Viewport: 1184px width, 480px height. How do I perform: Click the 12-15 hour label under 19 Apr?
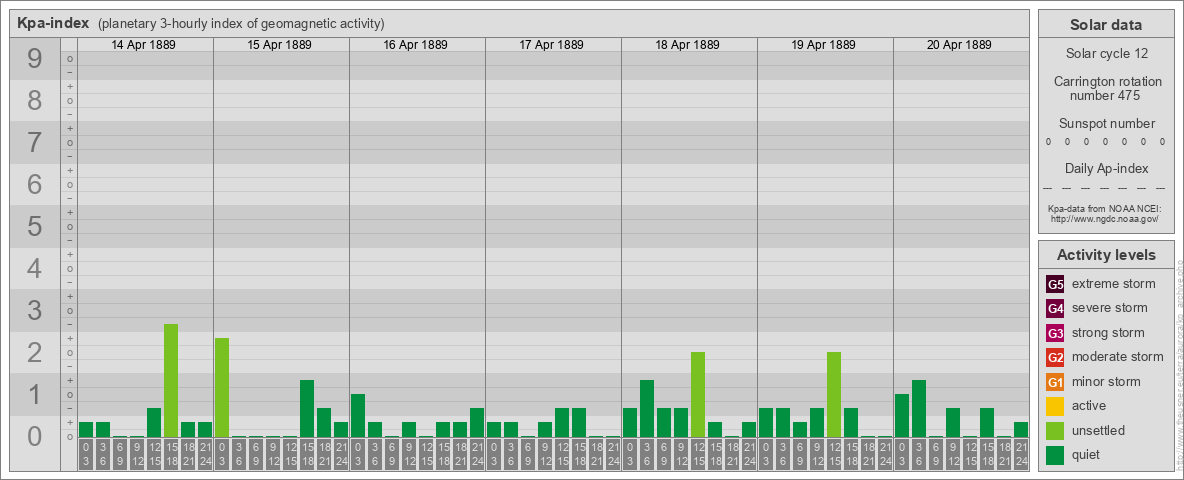click(x=834, y=454)
